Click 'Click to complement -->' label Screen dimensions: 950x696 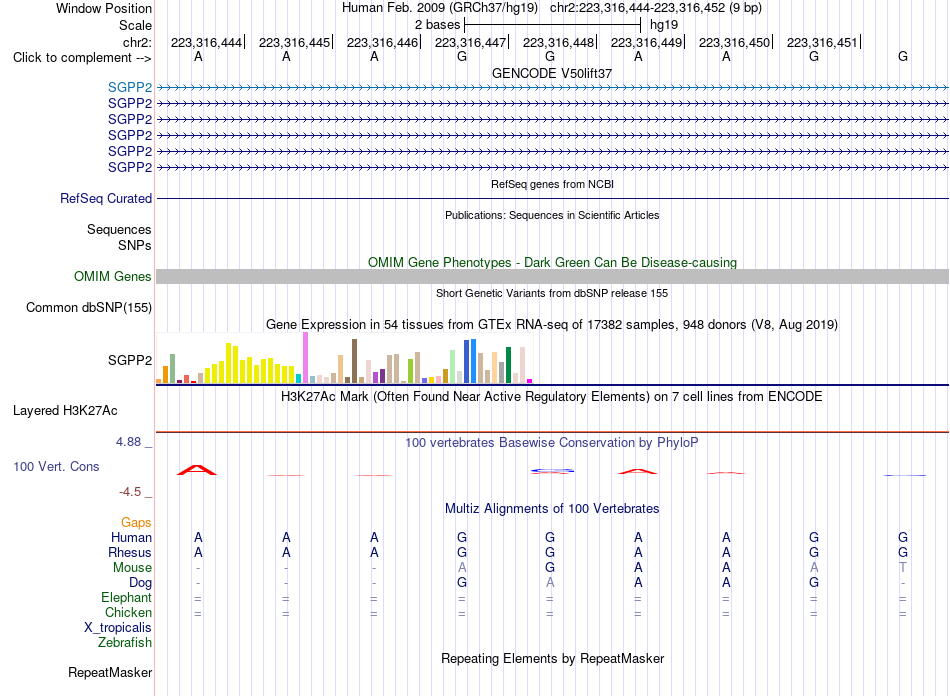pos(82,58)
